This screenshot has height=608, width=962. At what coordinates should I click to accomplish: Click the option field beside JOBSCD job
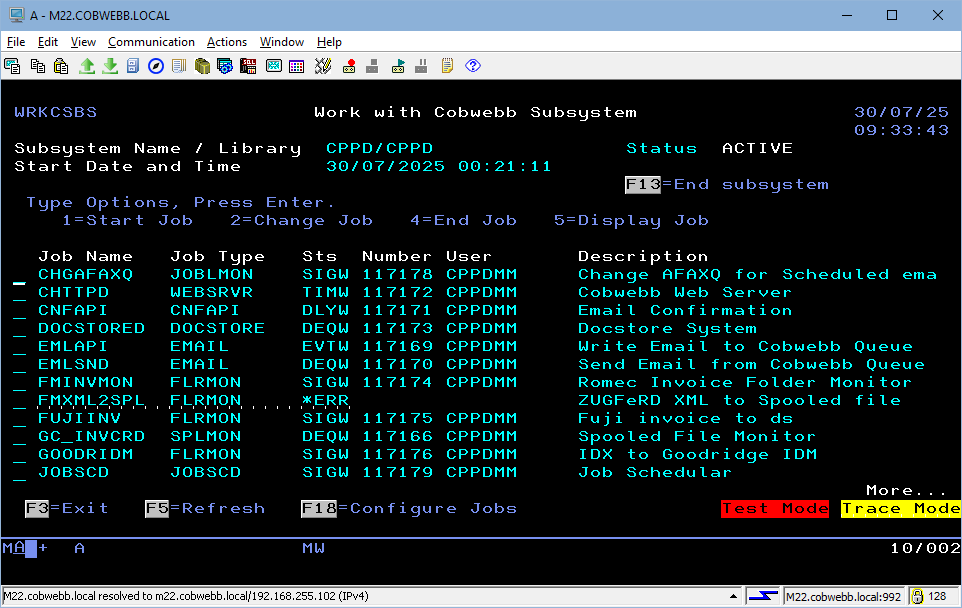tap(18, 472)
